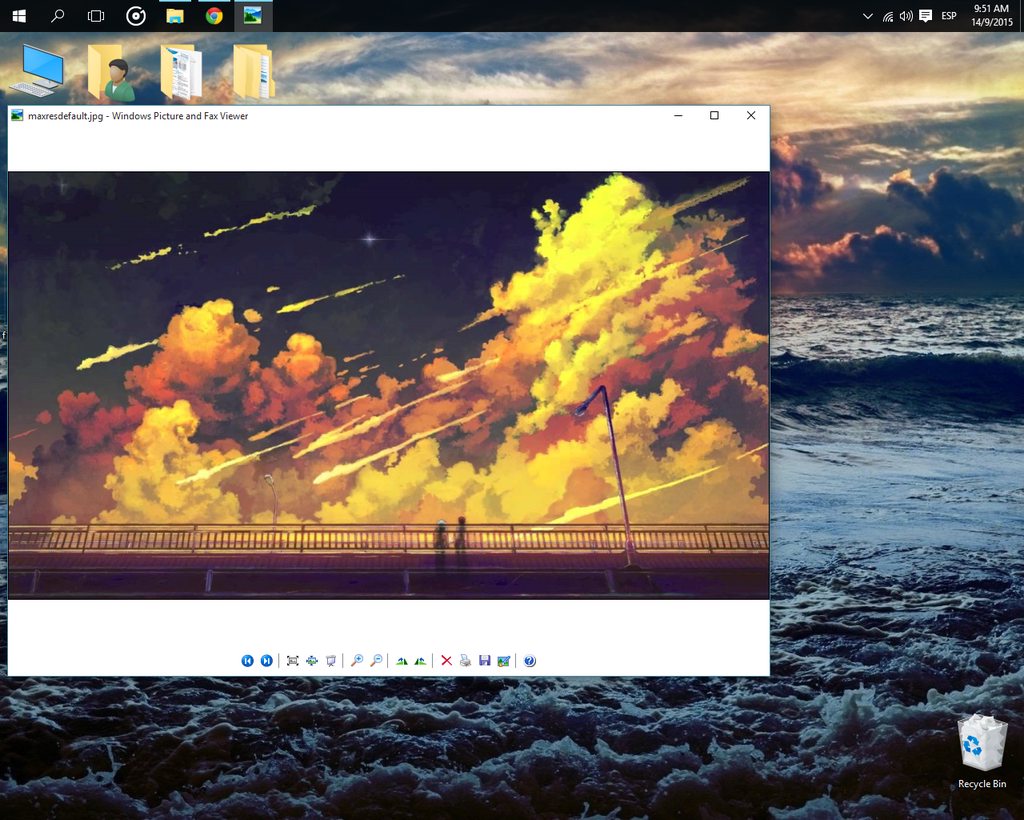Open the clock showing 9:51 AM
The image size is (1024, 820).
point(991,16)
